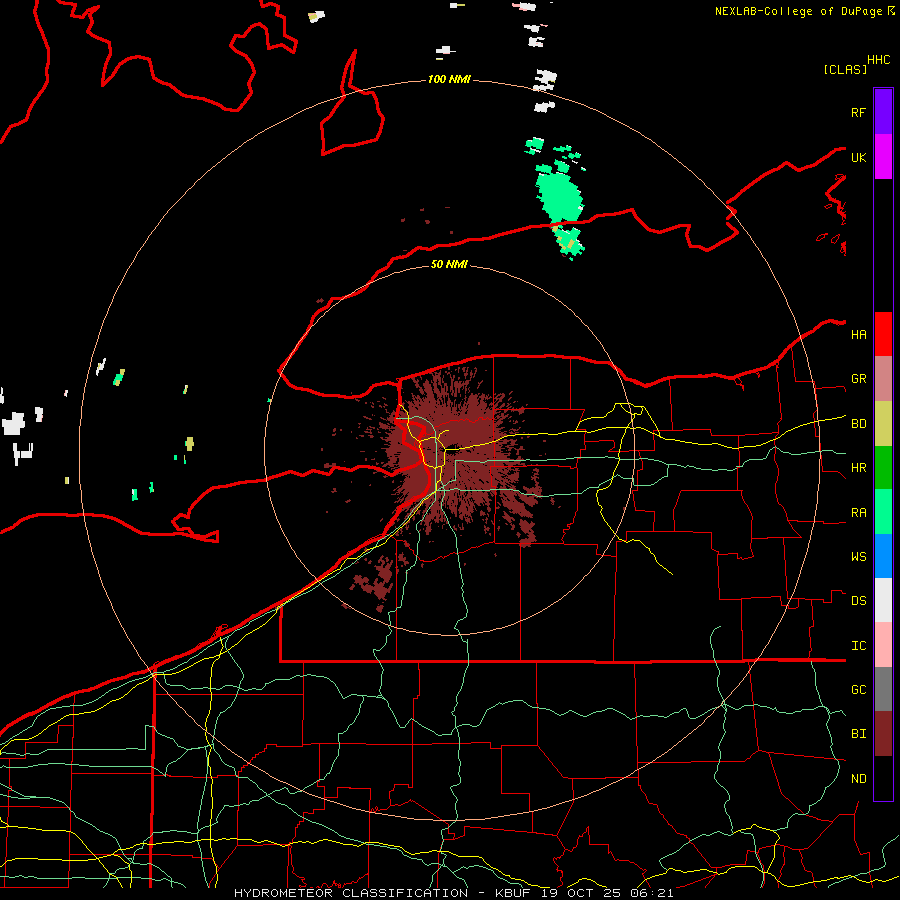The width and height of the screenshot is (900, 900).
Task: Click the RA legend label
Action: (858, 513)
